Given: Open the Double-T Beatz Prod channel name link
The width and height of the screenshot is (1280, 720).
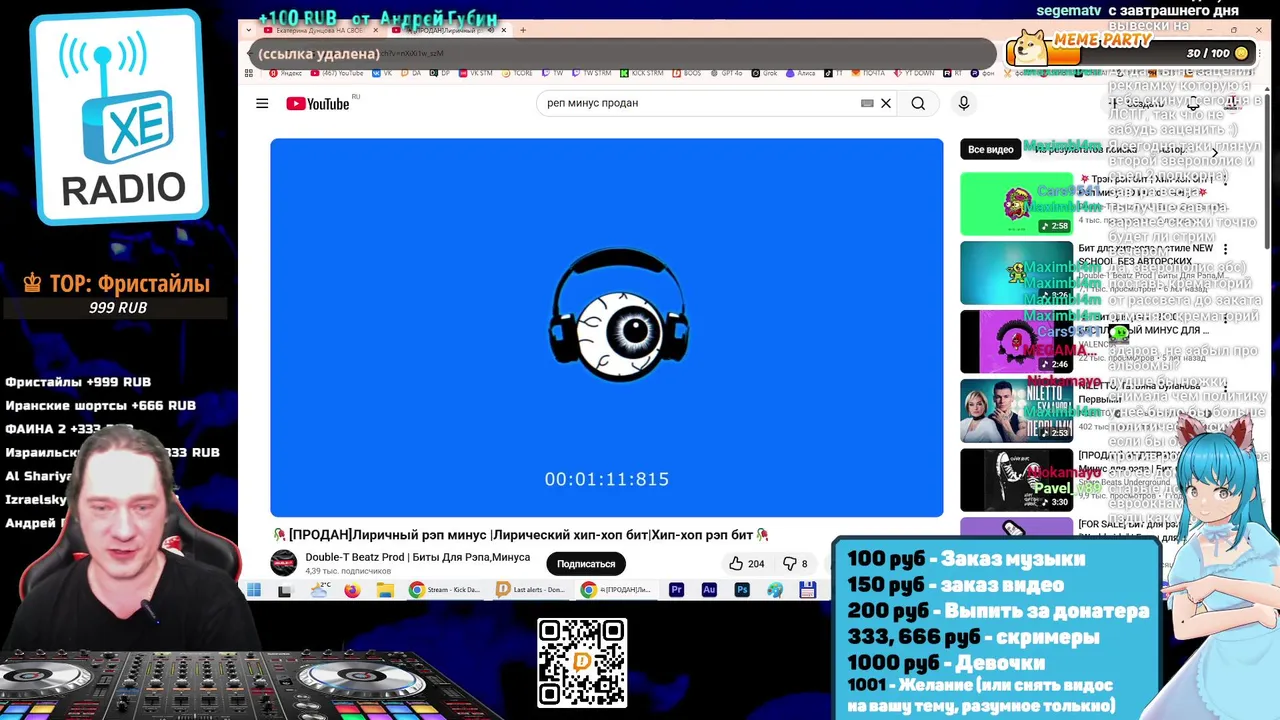Looking at the screenshot, I should [418, 557].
